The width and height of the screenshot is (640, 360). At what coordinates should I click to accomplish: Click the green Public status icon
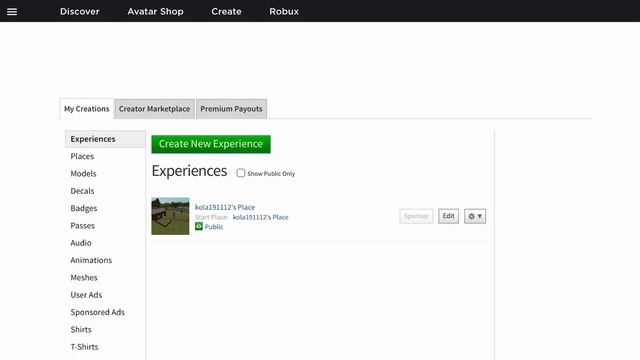(199, 226)
